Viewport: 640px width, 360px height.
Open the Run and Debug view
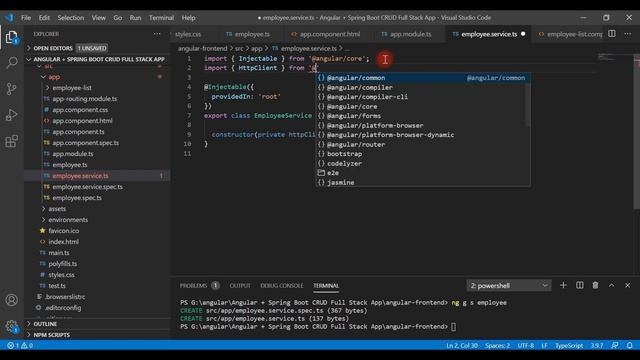pyautogui.click(x=11, y=115)
